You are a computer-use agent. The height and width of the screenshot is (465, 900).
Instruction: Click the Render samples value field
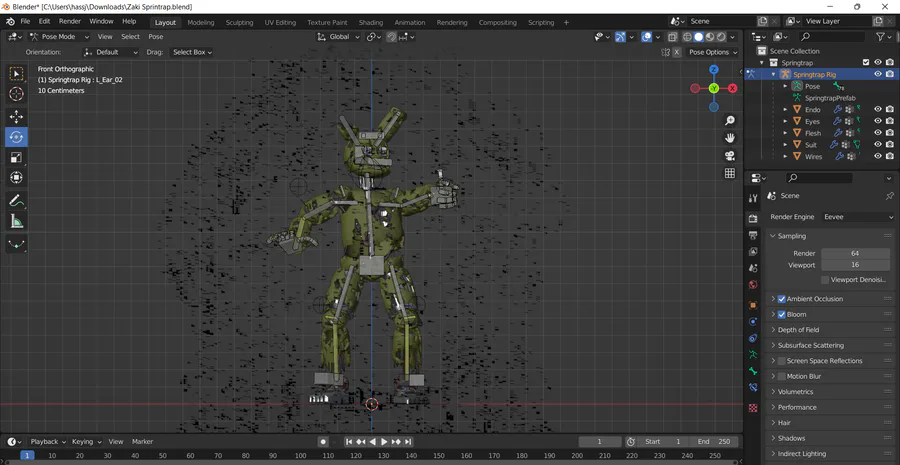pyautogui.click(x=855, y=253)
